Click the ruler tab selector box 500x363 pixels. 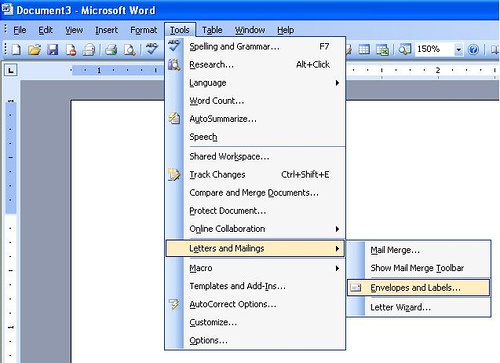11,70
